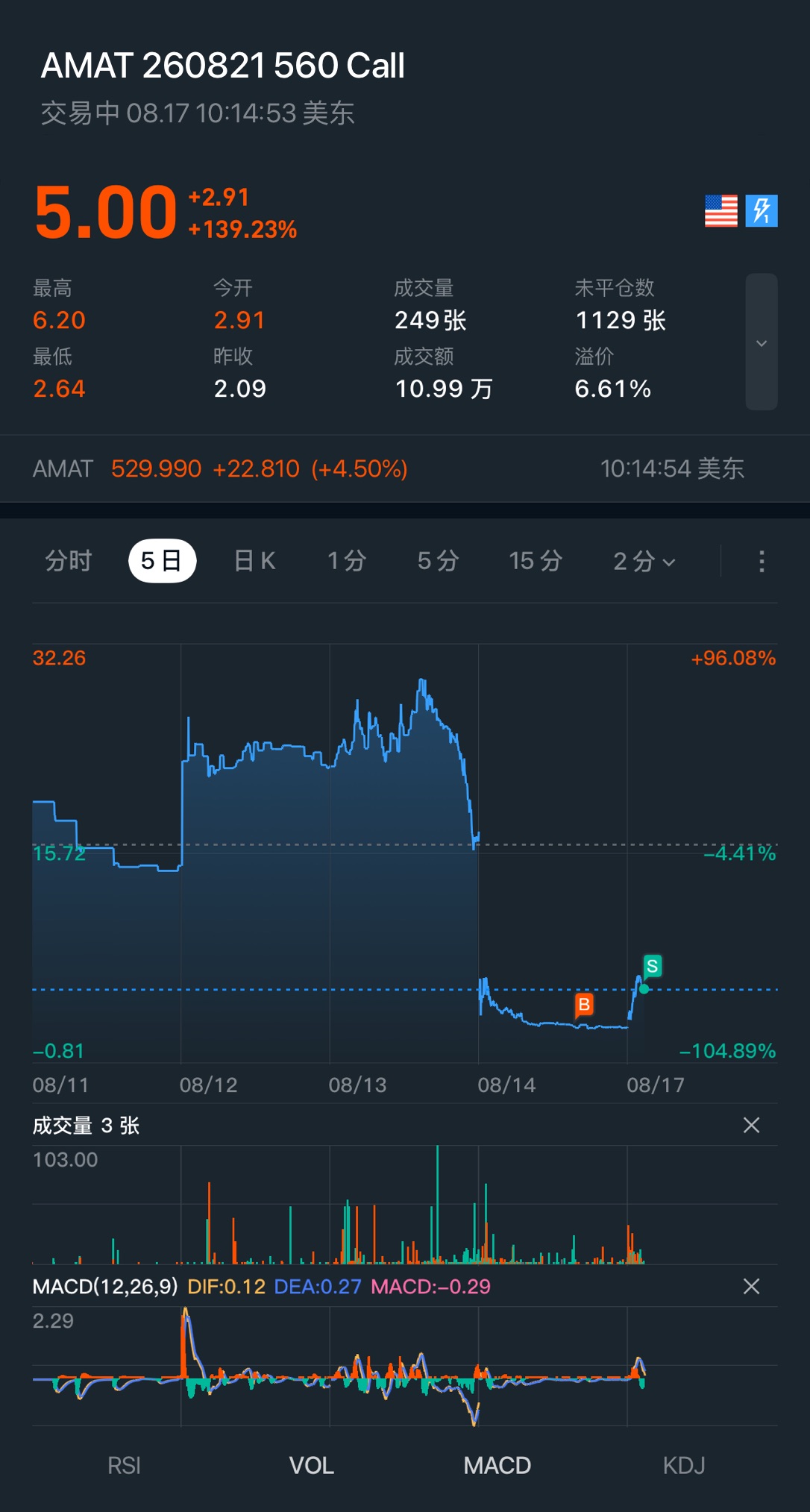This screenshot has width=810, height=1512.
Task: Open the 2分 interval dropdown
Action: pos(644,561)
